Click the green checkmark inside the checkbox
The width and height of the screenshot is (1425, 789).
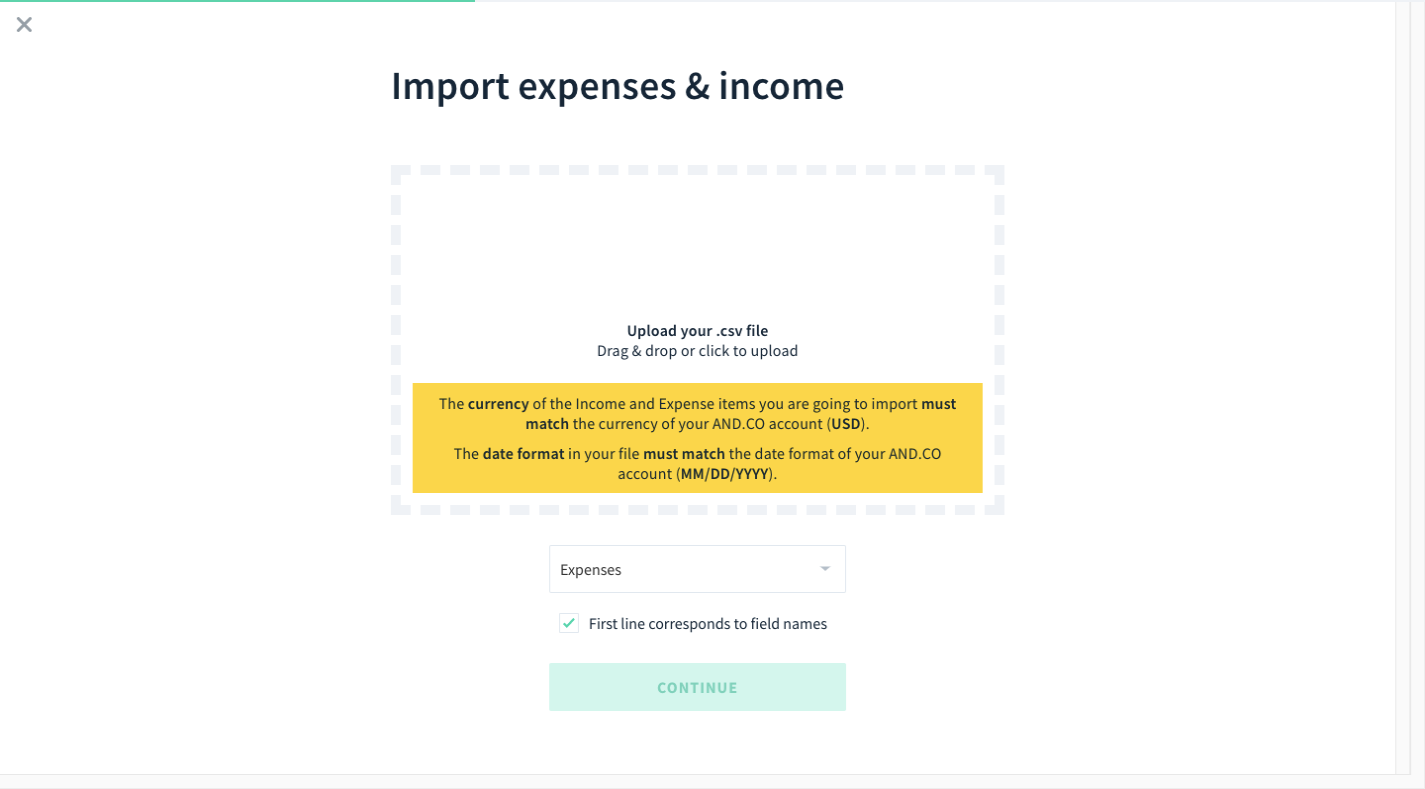[x=569, y=623]
